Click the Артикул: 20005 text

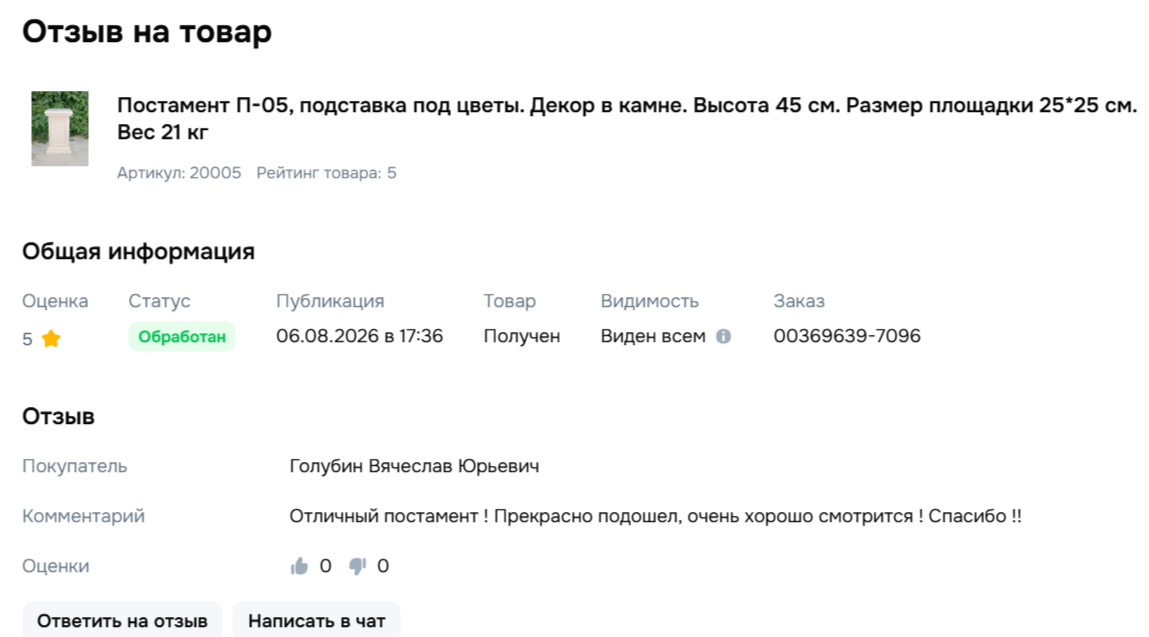[x=180, y=173]
